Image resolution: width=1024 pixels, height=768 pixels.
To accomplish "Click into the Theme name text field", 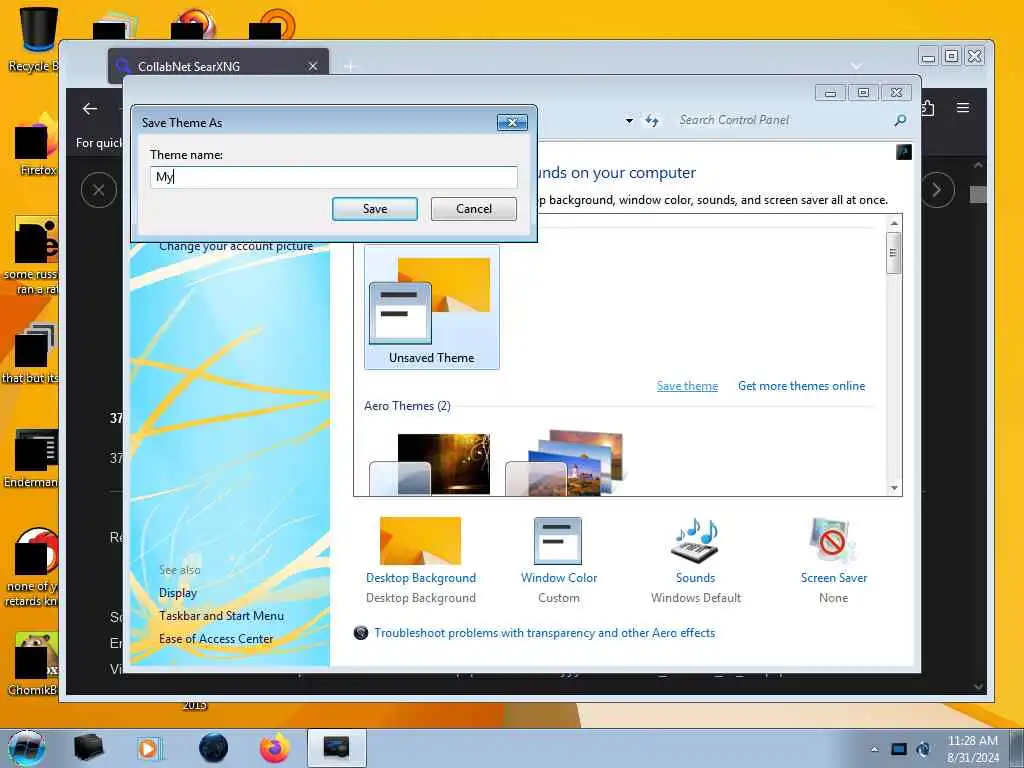I will coord(334,177).
